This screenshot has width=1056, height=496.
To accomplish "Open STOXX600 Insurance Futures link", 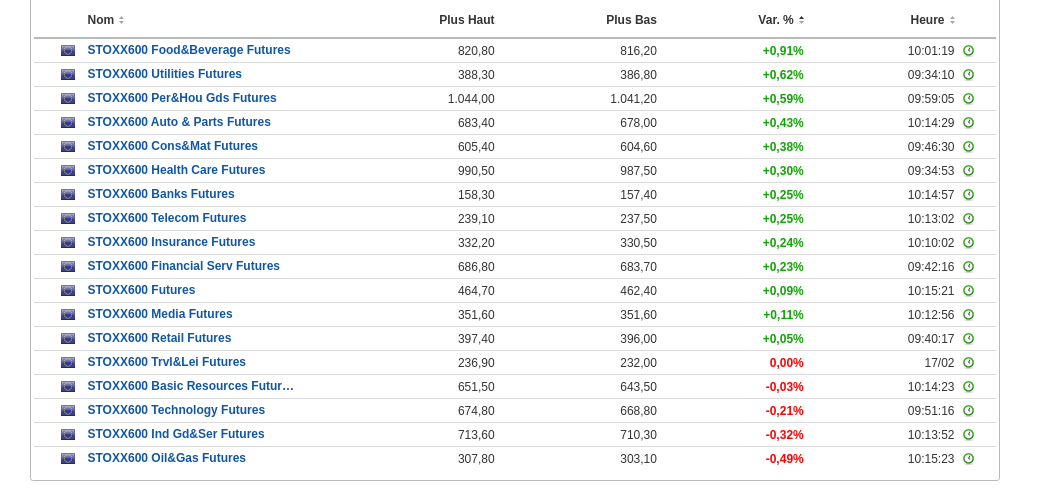I will 171,242.
